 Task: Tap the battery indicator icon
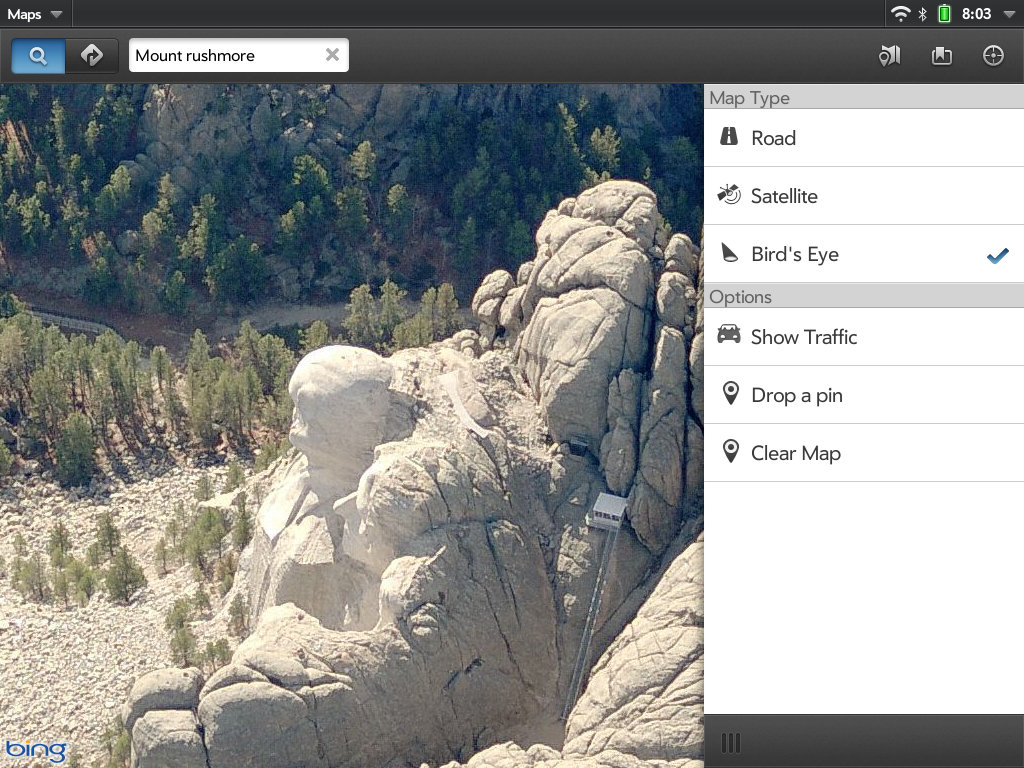pyautogui.click(x=943, y=14)
